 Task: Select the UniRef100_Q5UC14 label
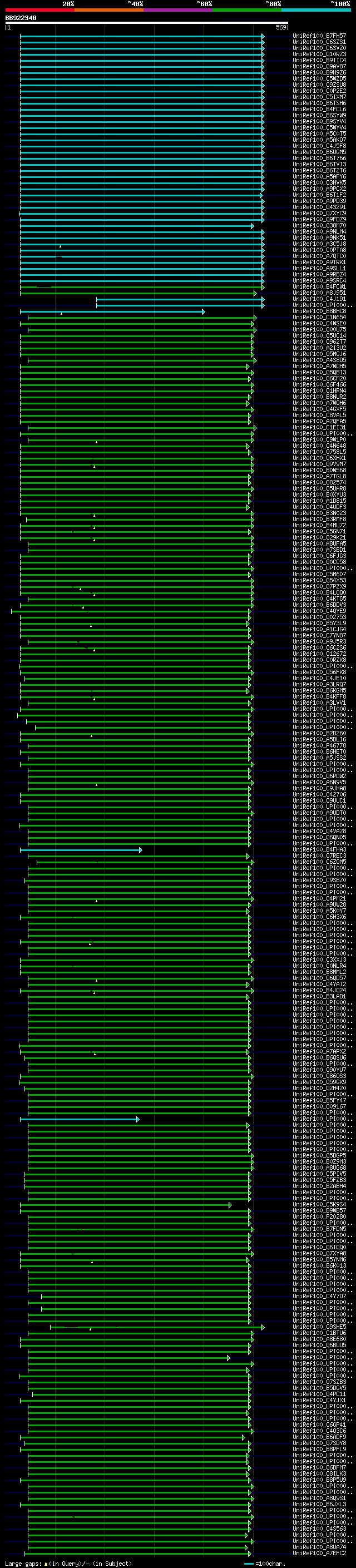(319, 335)
